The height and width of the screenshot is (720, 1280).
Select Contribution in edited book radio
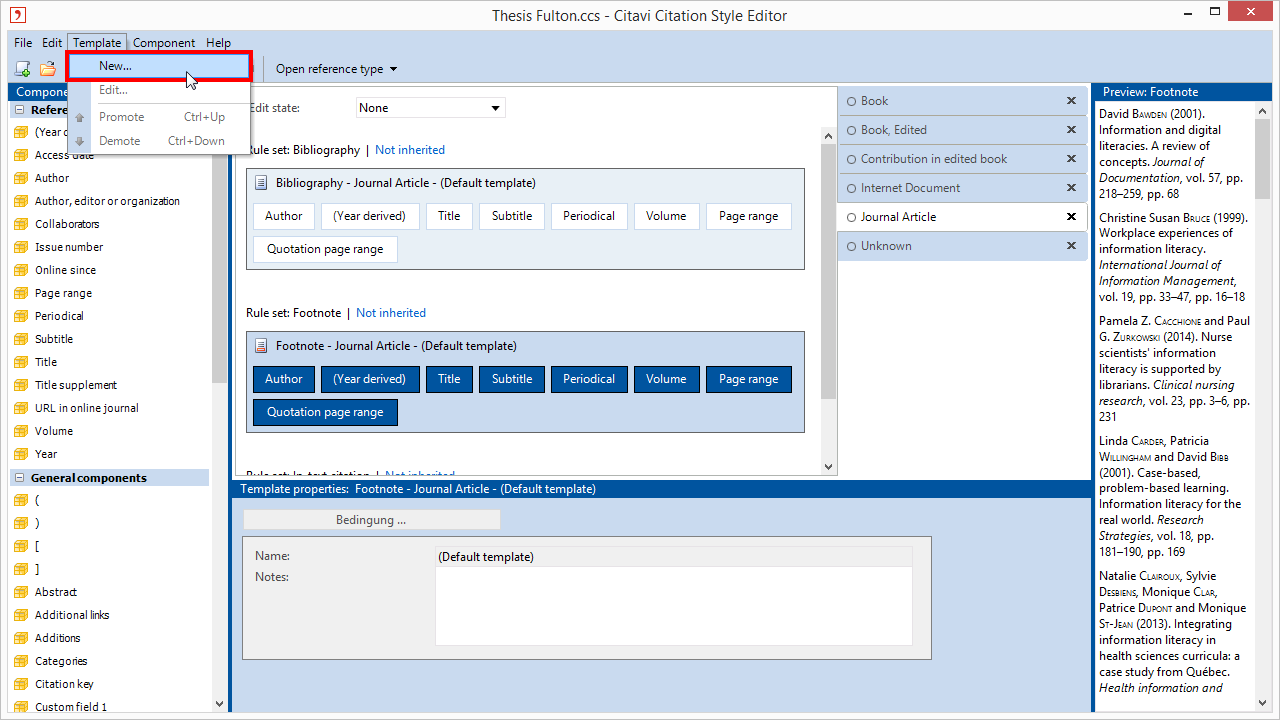point(852,159)
